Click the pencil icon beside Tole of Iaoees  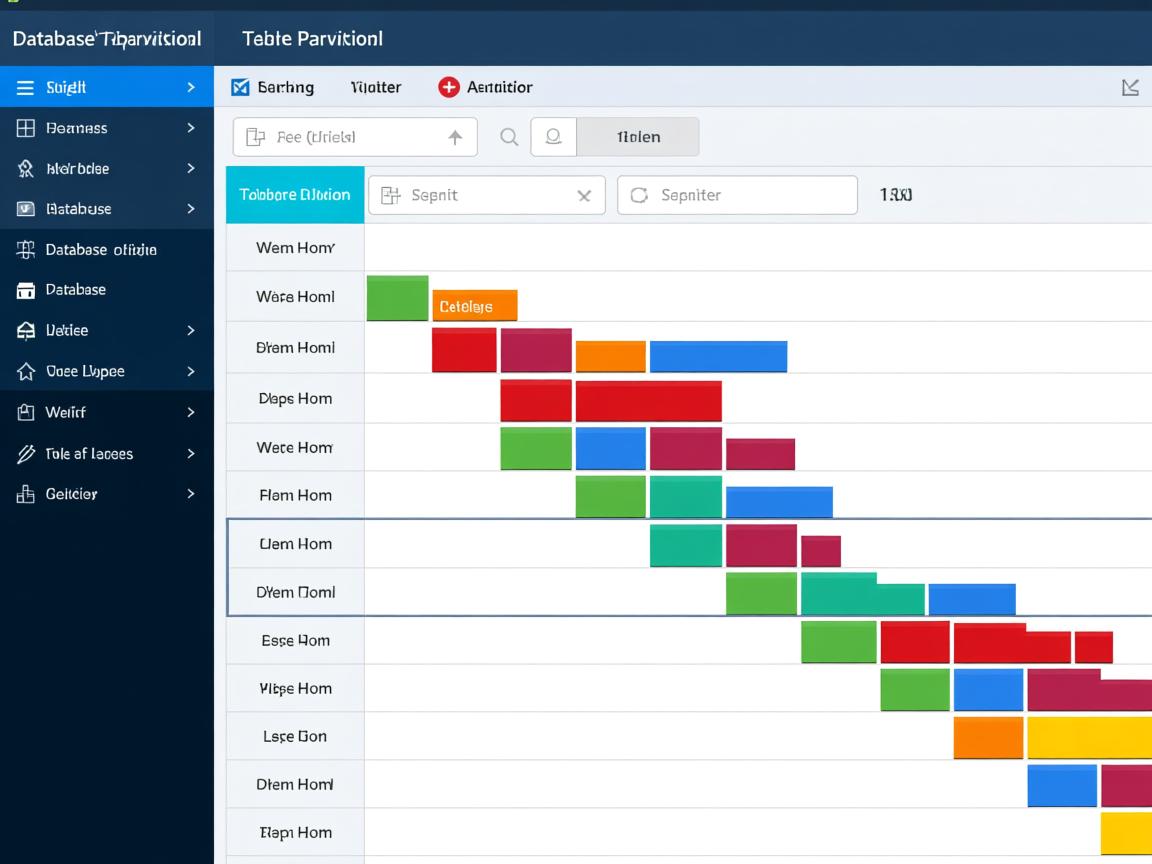[26, 454]
